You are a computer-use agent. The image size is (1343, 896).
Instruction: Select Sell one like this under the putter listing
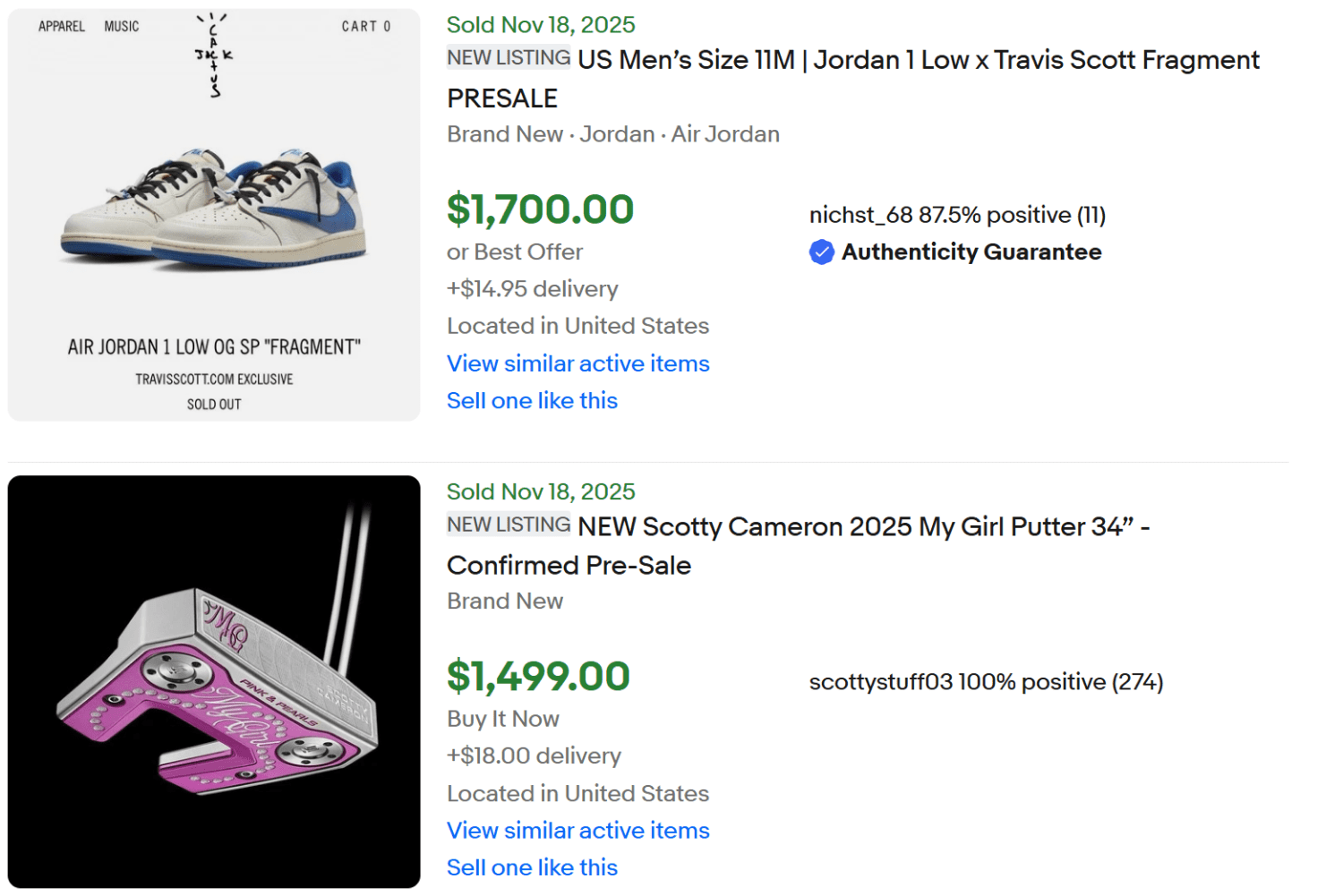(x=532, y=867)
